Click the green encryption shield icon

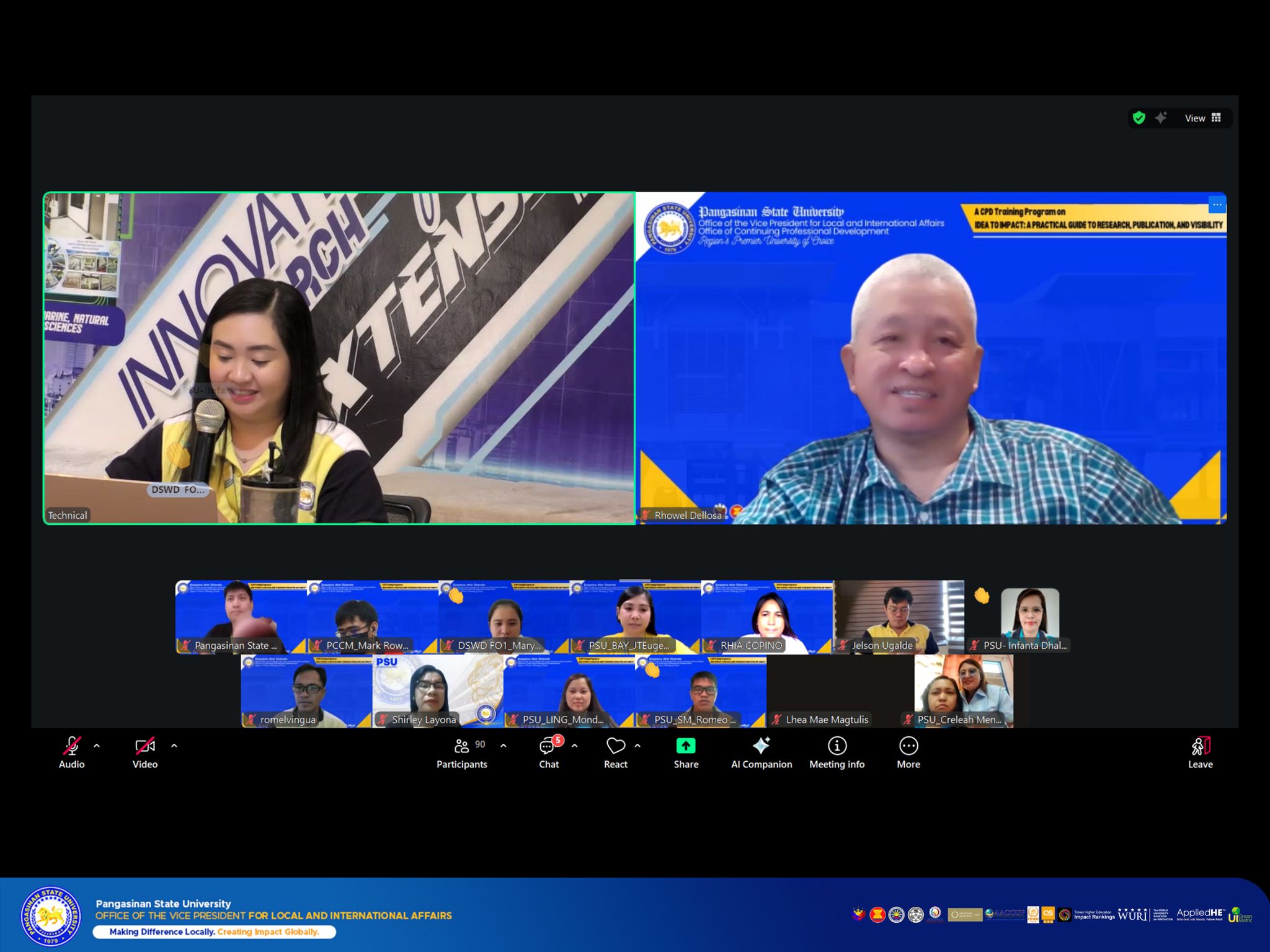click(x=1139, y=118)
